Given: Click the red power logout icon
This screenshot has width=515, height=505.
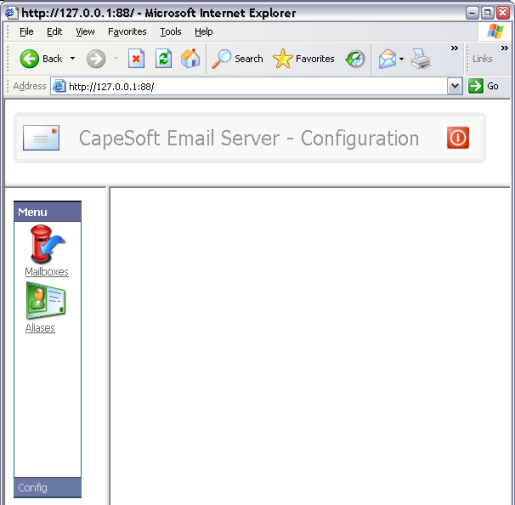Looking at the screenshot, I should (x=458, y=138).
